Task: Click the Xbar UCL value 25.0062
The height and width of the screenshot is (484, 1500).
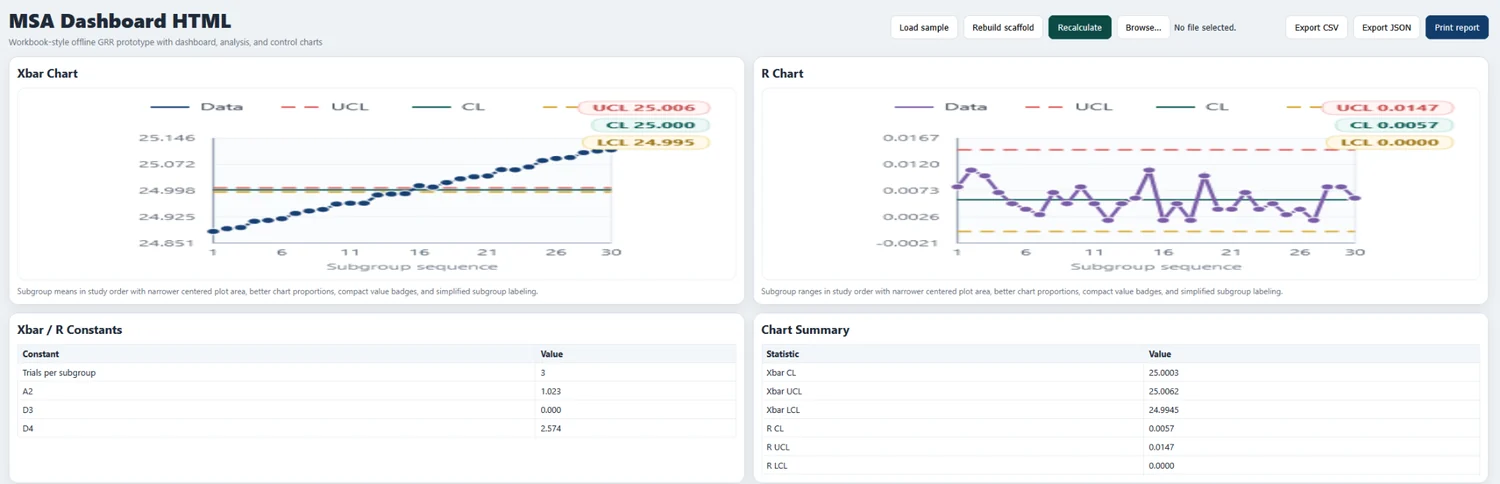Action: (x=1163, y=392)
